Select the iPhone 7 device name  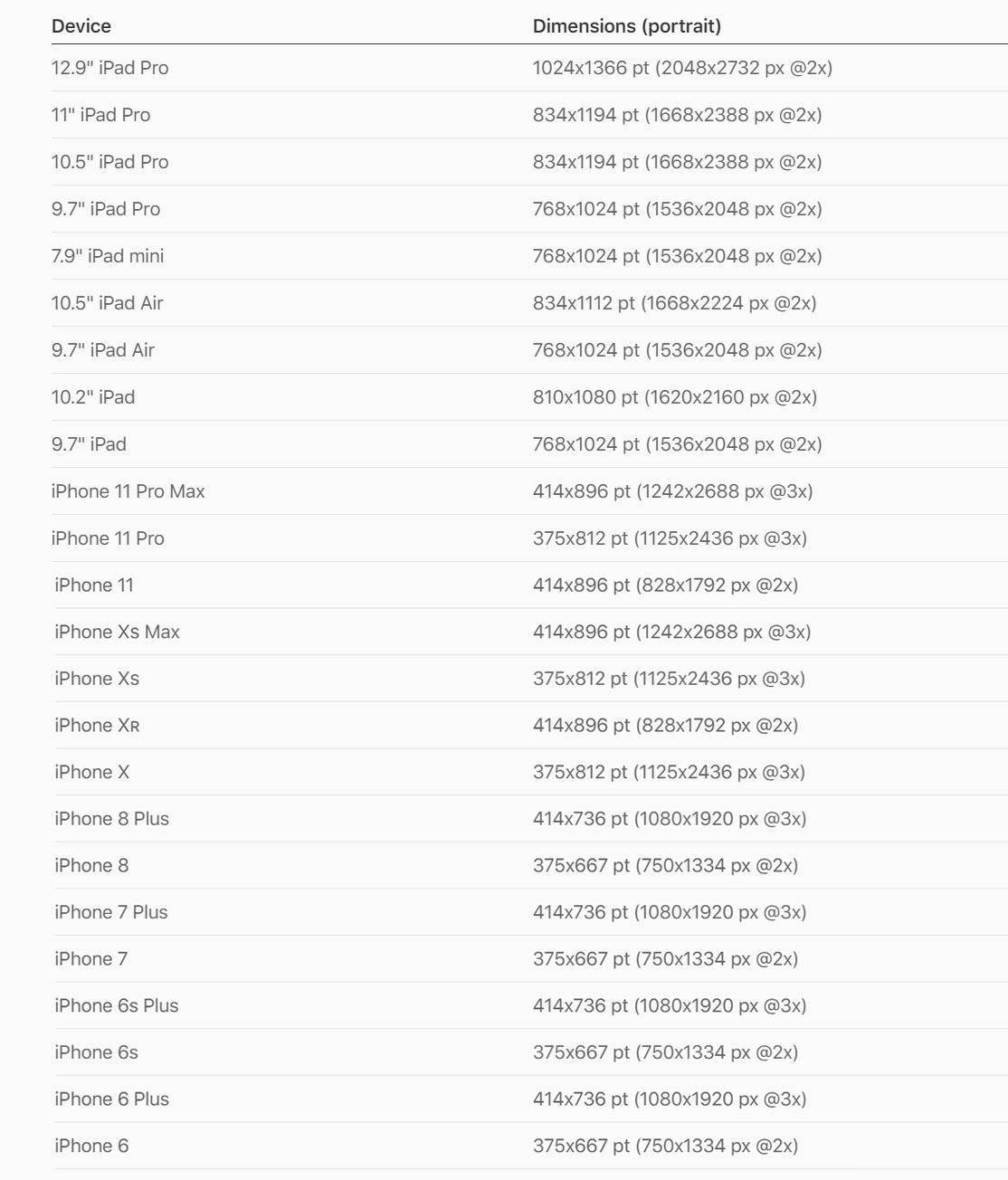click(90, 959)
